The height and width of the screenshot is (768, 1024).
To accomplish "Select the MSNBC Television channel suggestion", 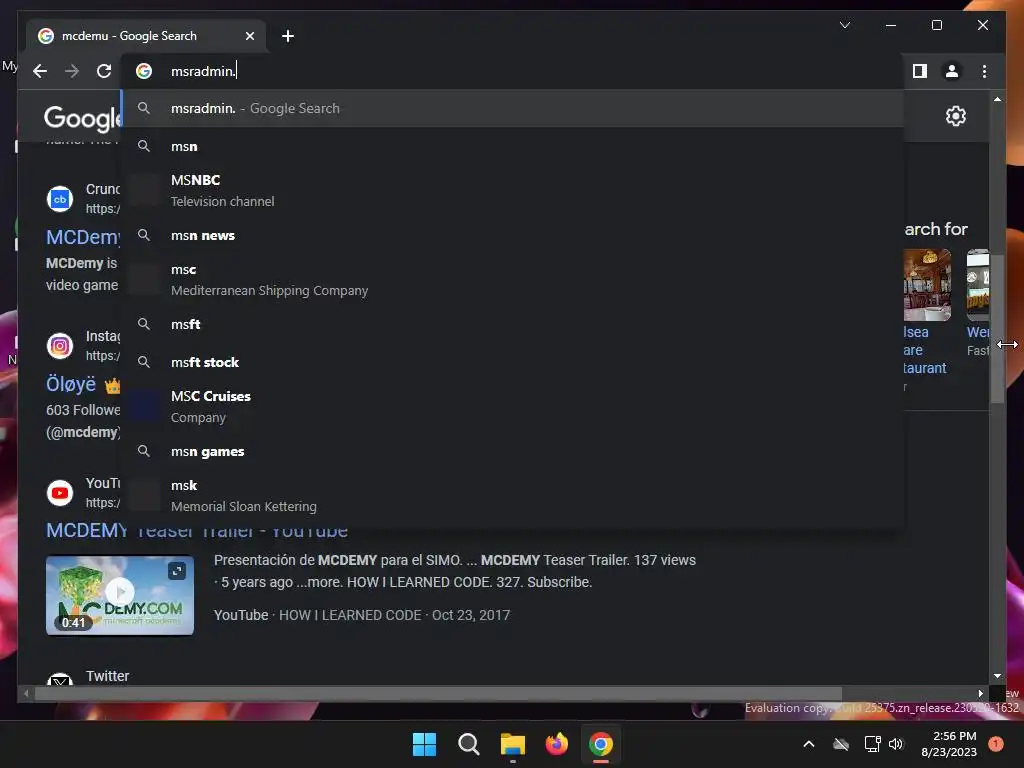I will pos(513,191).
